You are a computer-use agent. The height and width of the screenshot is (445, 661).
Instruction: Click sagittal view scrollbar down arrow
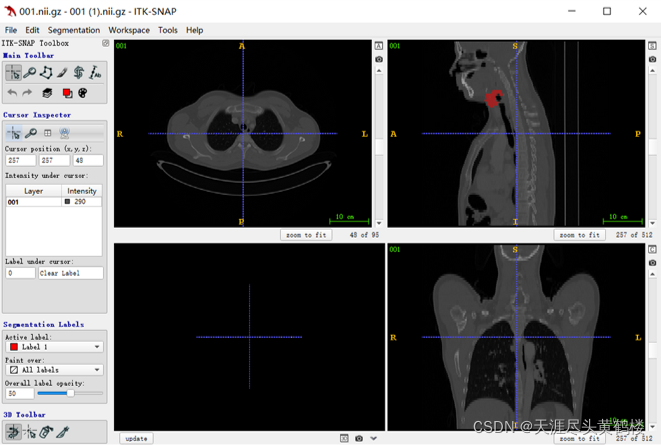pyautogui.click(x=652, y=223)
